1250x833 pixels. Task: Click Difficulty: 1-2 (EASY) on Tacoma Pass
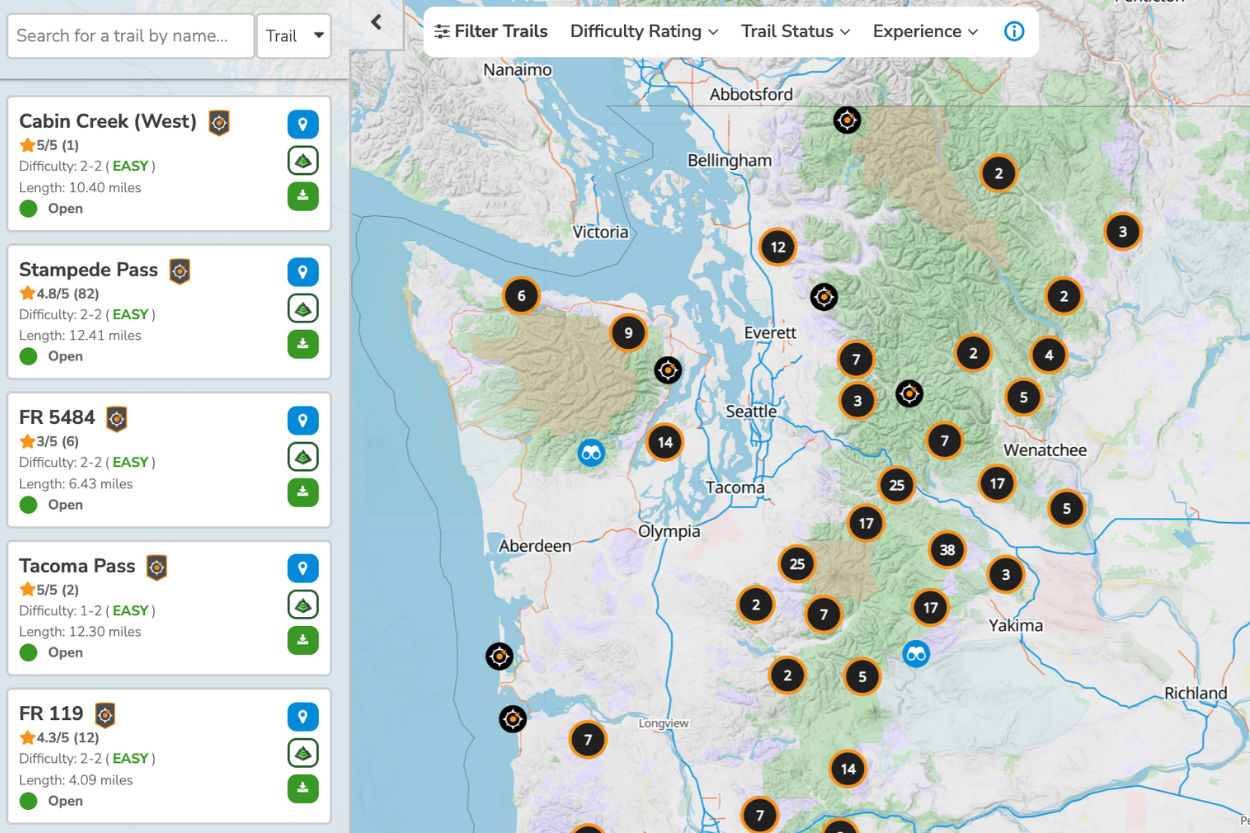point(87,610)
